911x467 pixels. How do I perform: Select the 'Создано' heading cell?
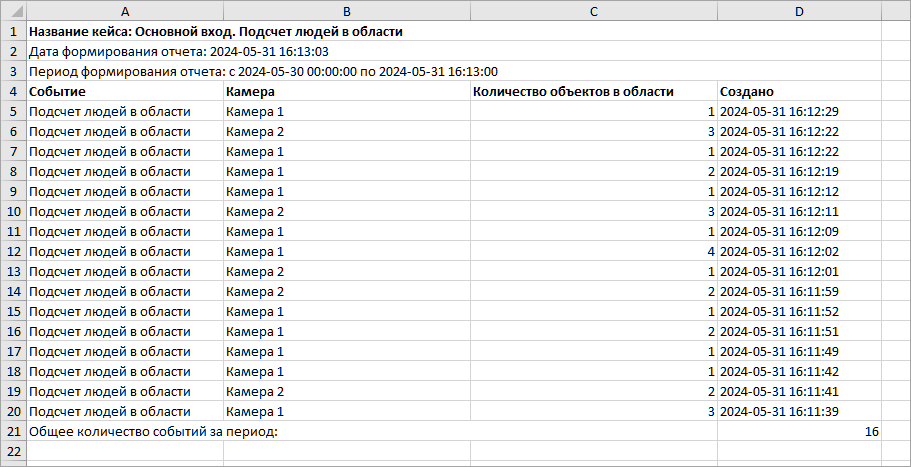(798, 91)
